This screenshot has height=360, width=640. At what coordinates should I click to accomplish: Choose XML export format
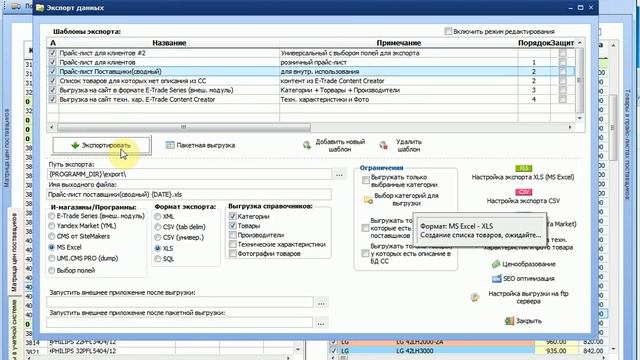[158, 217]
